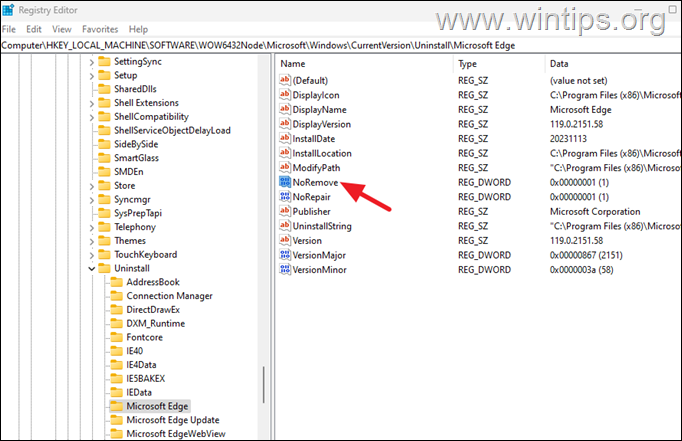682x441 pixels.
Task: Click the VersionMinor data 0x0000003a (58)
Action: coord(582,270)
